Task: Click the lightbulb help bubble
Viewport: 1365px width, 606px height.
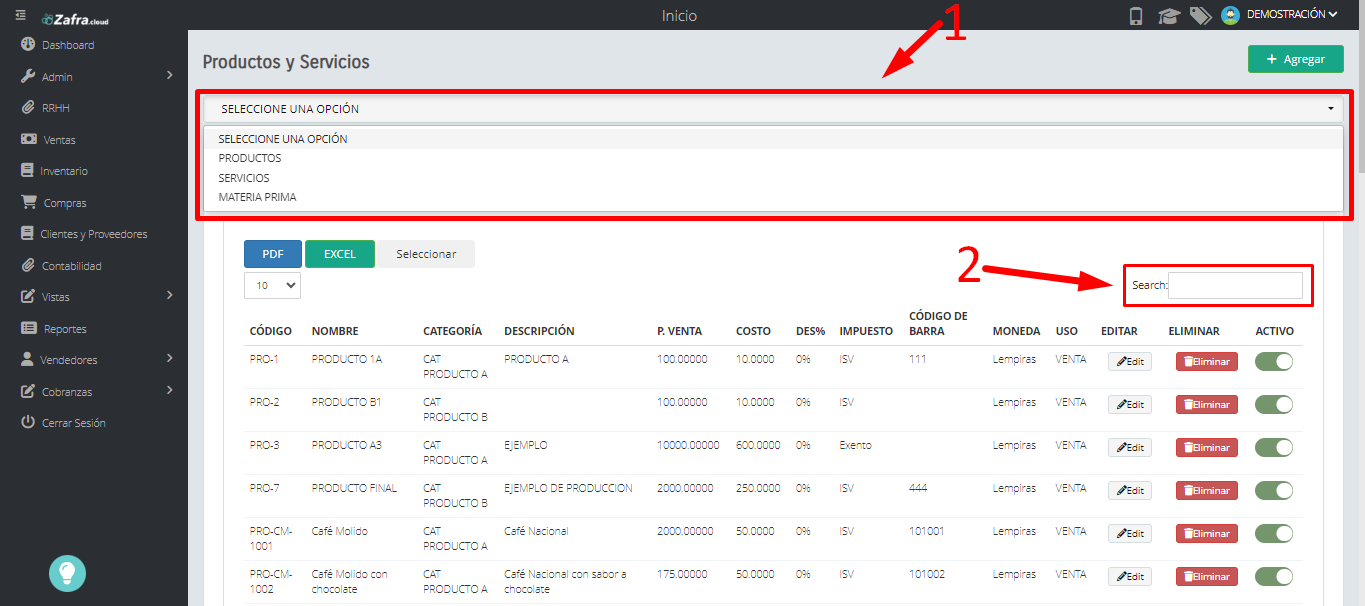Action: point(68,573)
